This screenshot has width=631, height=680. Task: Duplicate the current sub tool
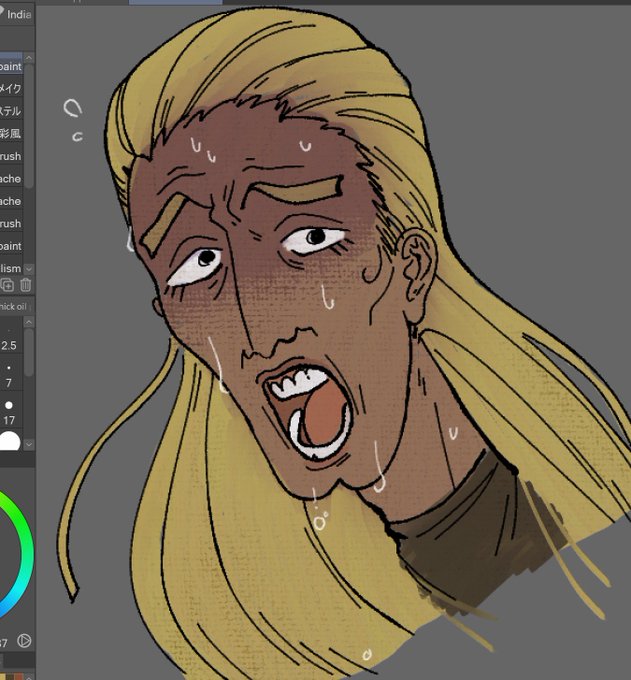[x=7, y=285]
